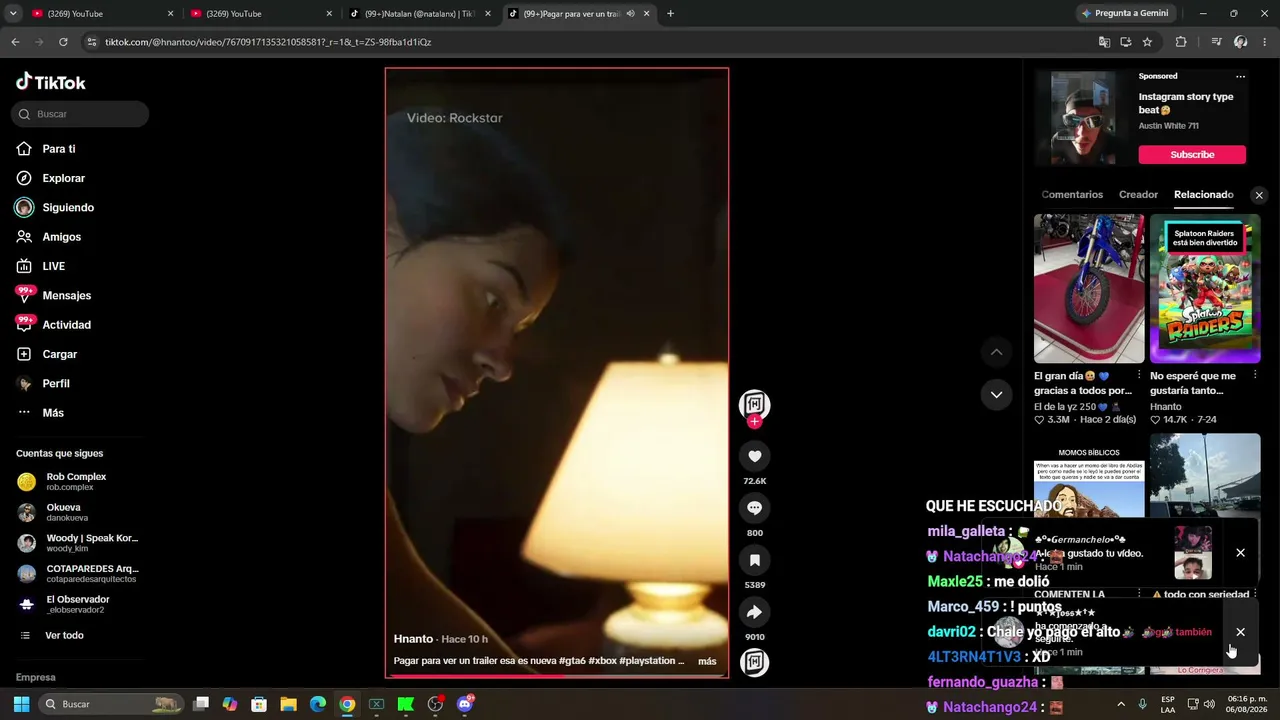1280x720 pixels.
Task: Open the spinning sound disc icon
Action: tap(755, 662)
